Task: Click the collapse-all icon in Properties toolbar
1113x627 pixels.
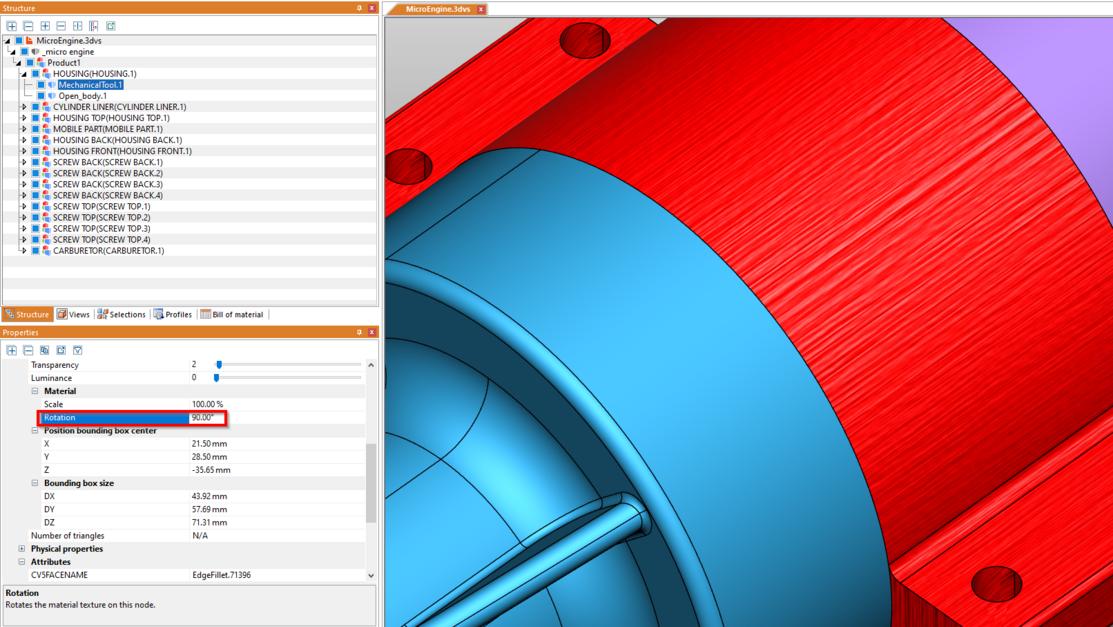Action: [28, 350]
